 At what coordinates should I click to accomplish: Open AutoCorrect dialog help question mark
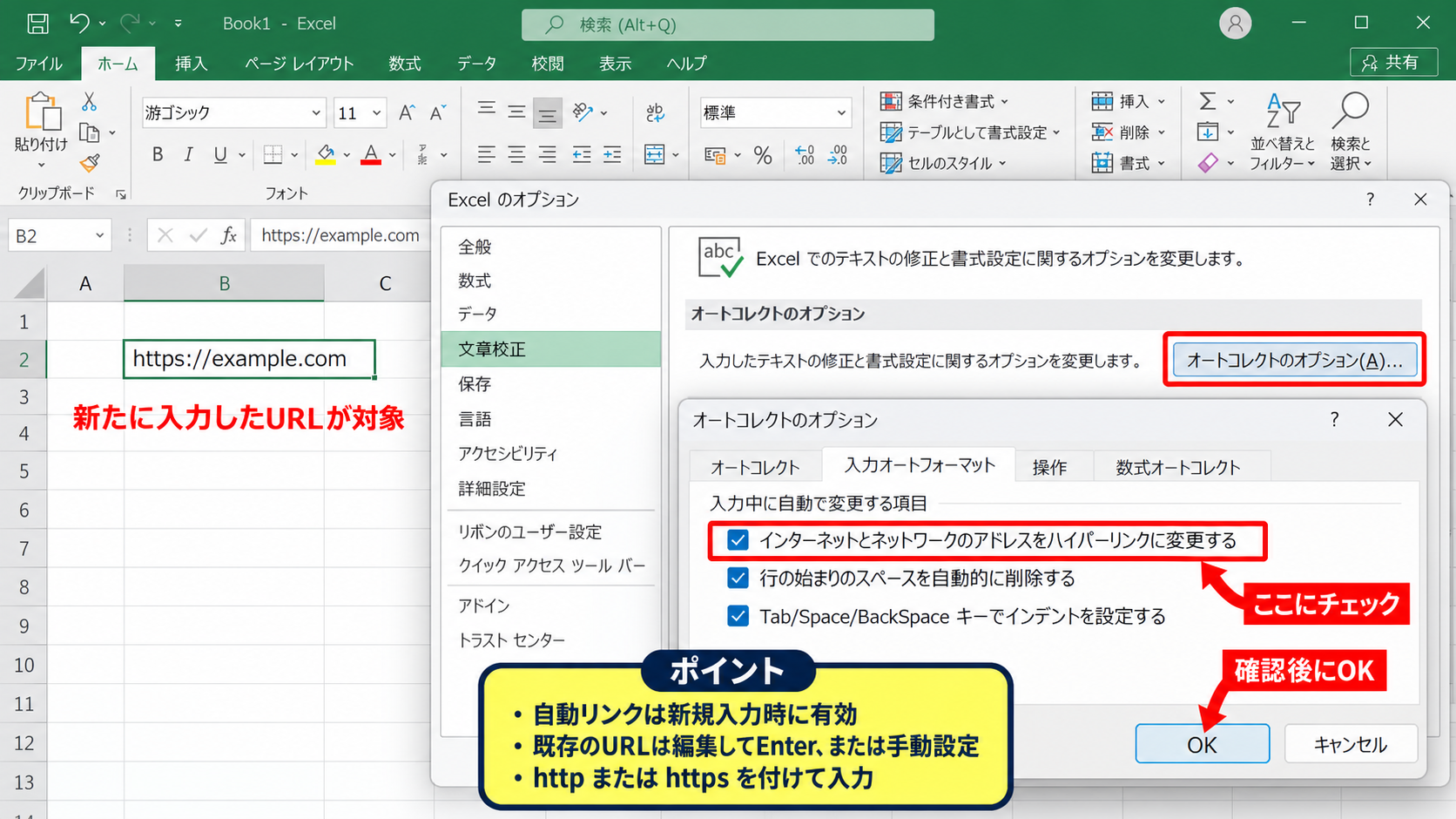point(1334,419)
